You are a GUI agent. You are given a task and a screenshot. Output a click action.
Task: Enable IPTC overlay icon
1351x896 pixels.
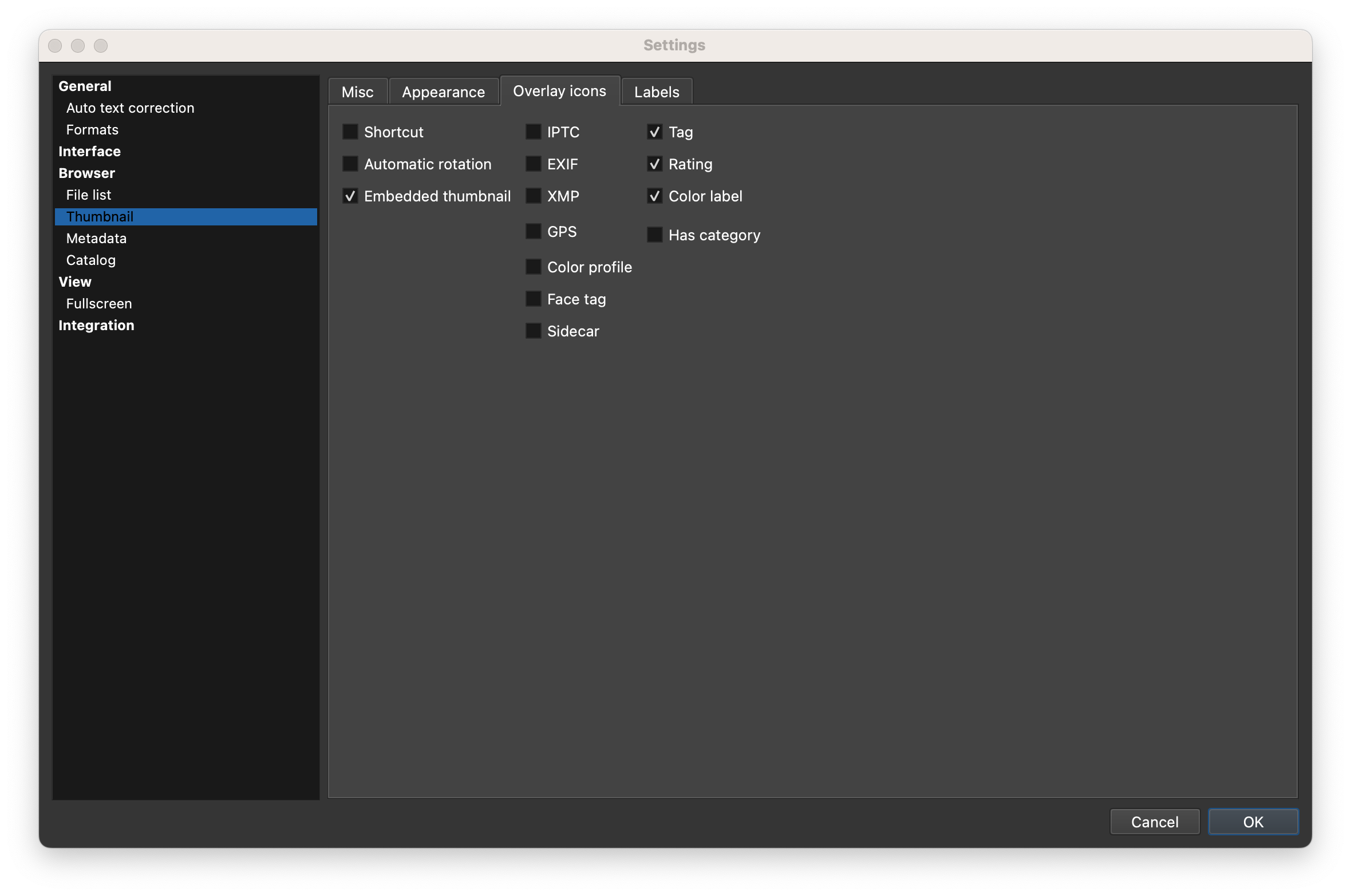click(533, 132)
